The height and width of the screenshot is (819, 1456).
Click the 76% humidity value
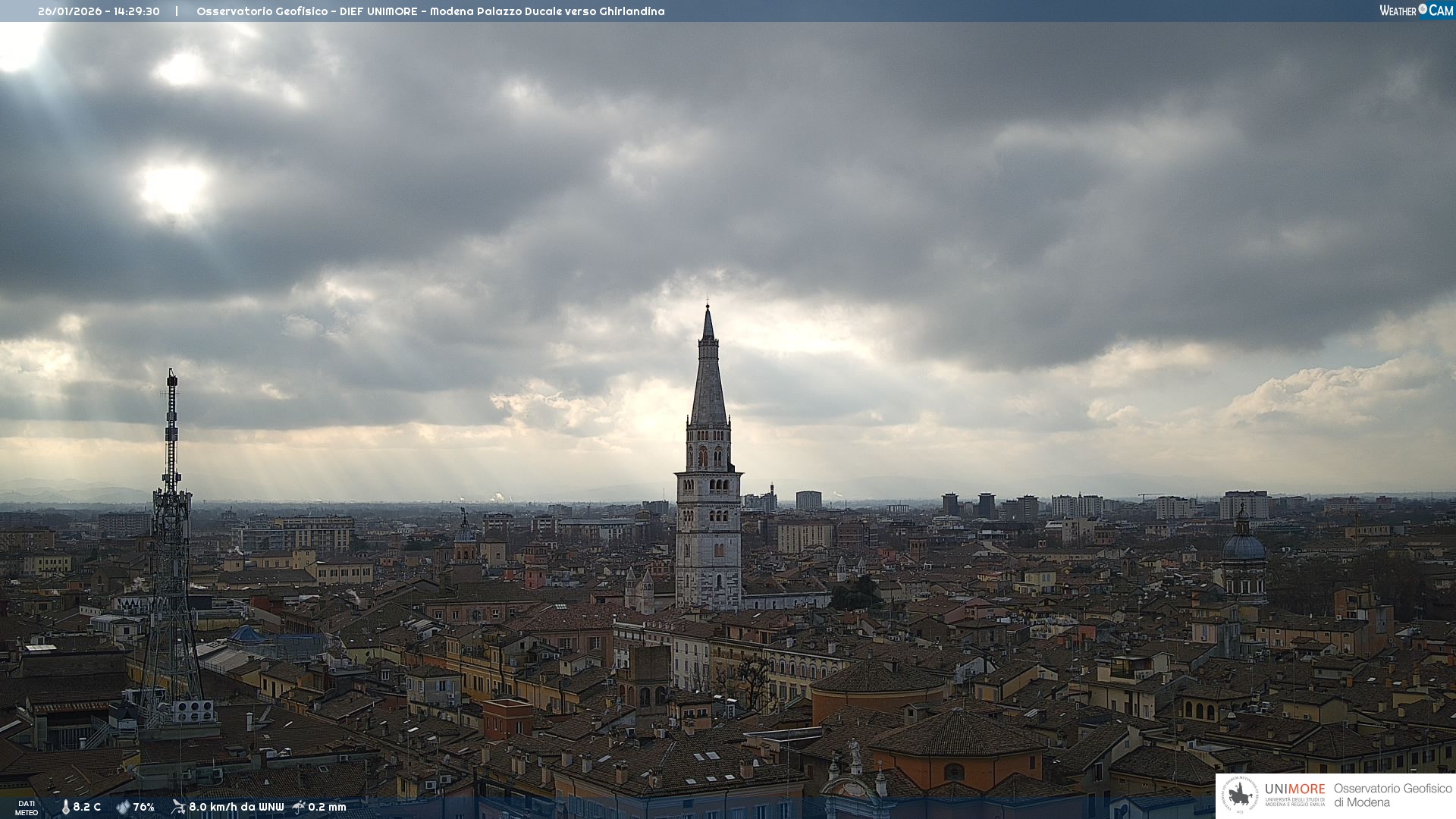tap(143, 808)
